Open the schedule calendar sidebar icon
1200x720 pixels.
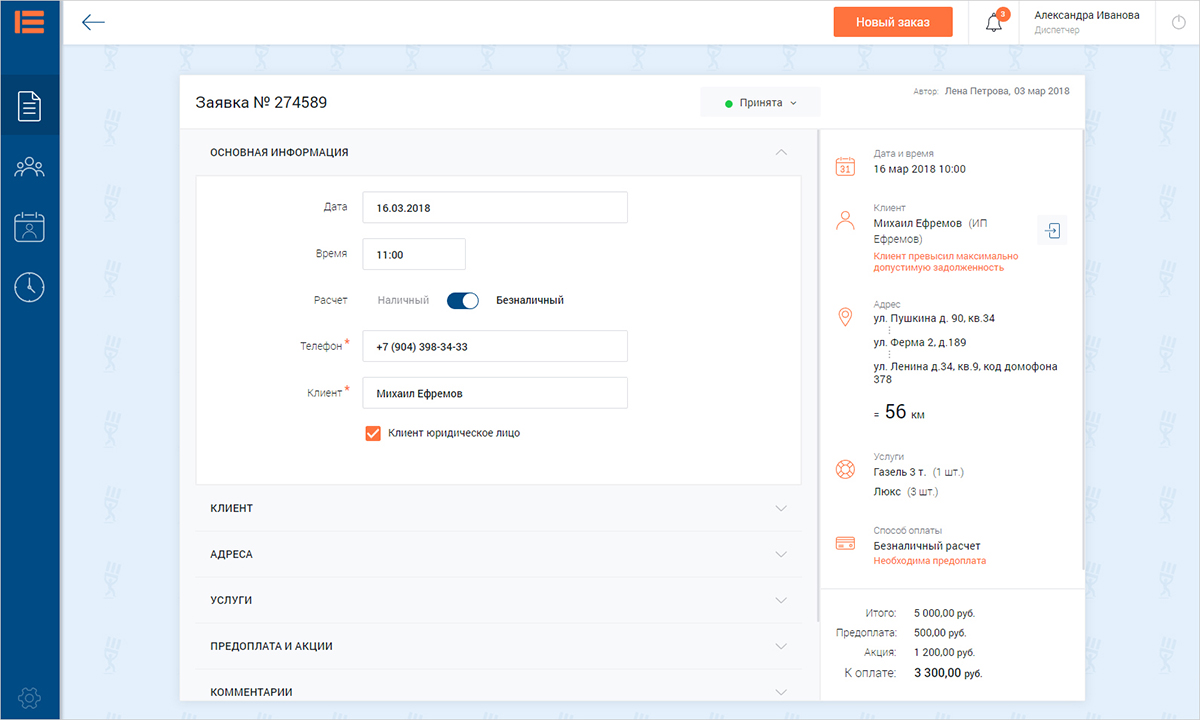[30, 227]
